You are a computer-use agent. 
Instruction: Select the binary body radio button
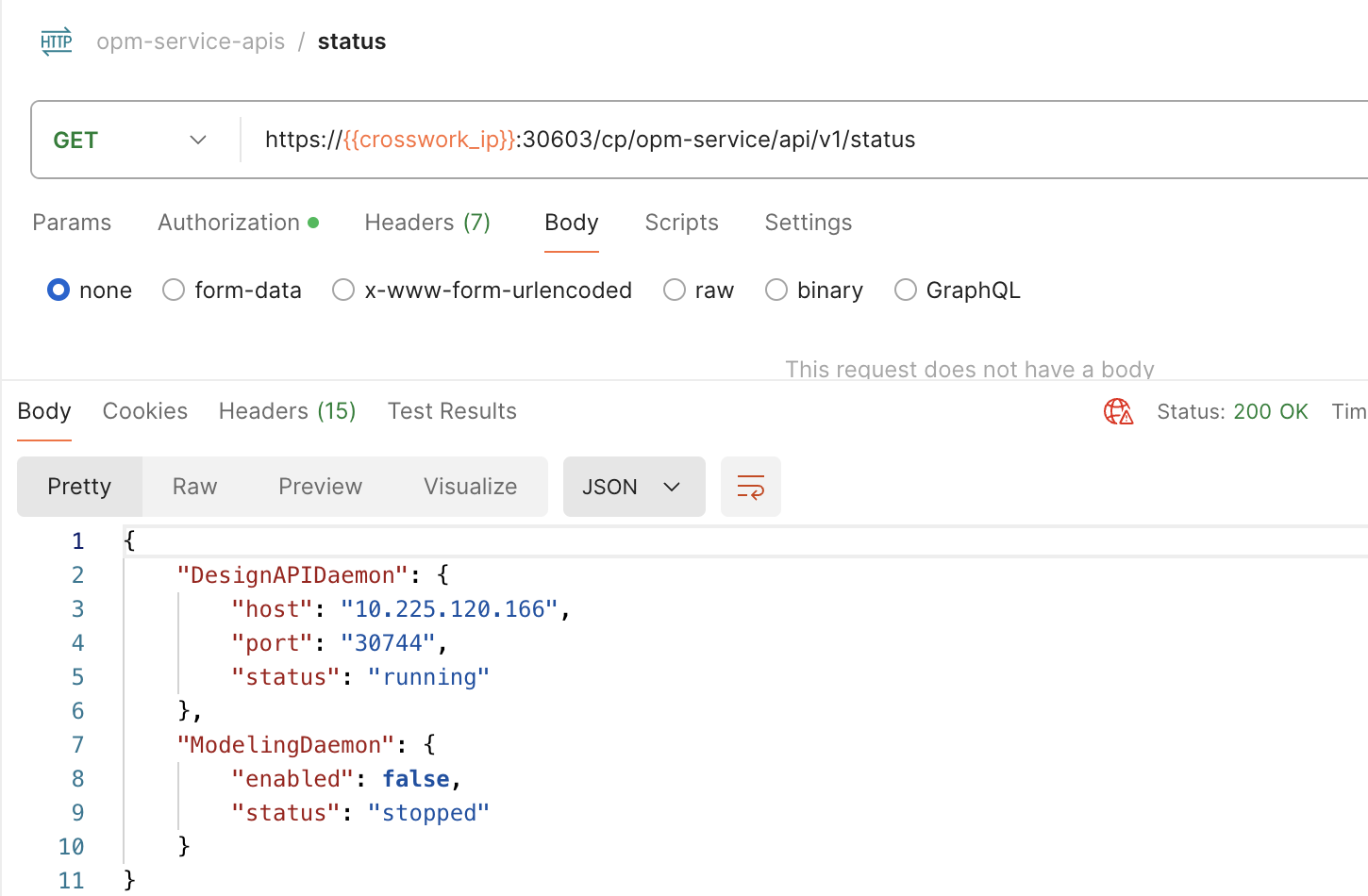pos(776,290)
